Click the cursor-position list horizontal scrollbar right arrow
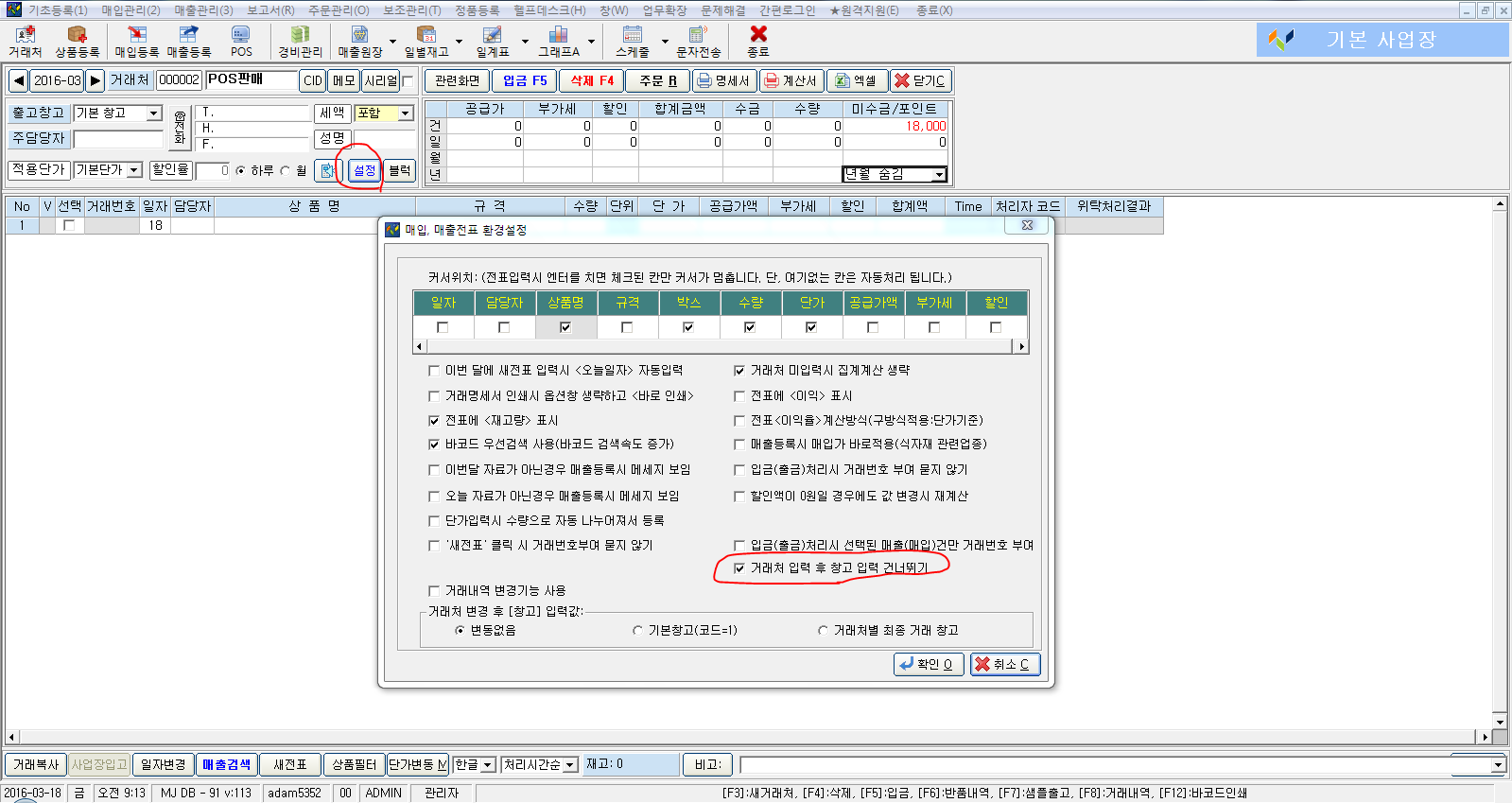This screenshot has height=803, width=1512. click(1021, 347)
